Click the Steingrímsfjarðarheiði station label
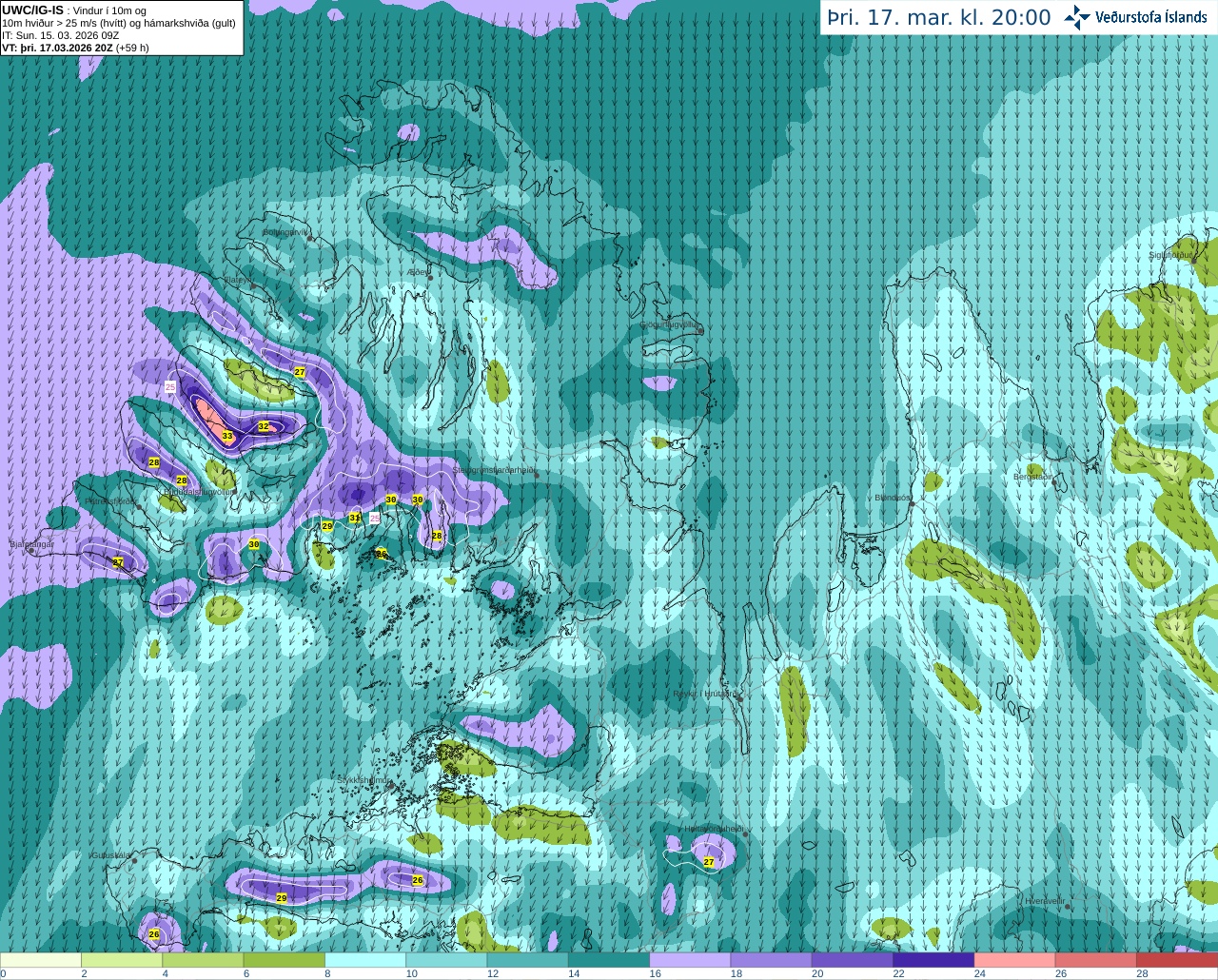 (x=493, y=470)
